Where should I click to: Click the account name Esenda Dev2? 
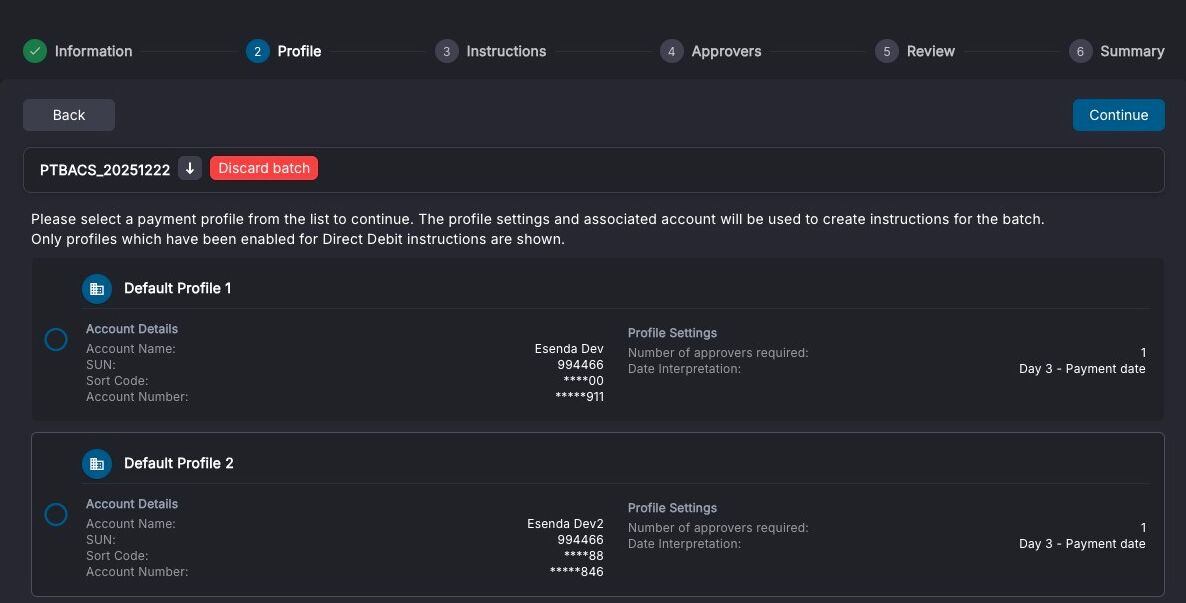coord(565,524)
